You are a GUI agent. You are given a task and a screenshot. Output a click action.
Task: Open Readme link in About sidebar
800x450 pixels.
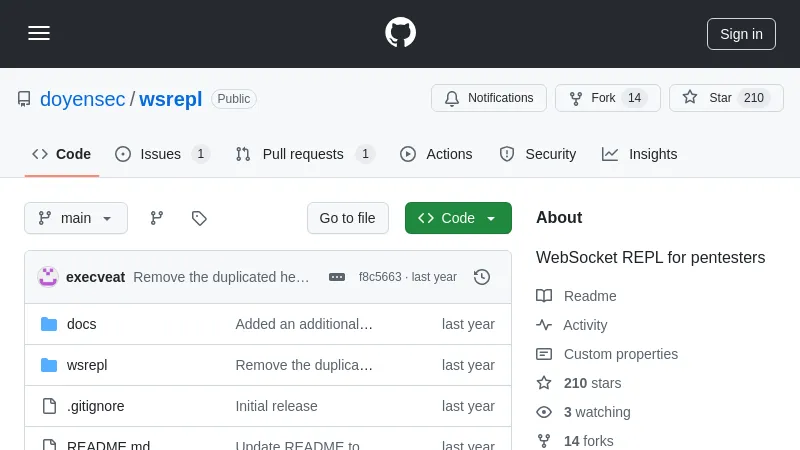click(589, 296)
